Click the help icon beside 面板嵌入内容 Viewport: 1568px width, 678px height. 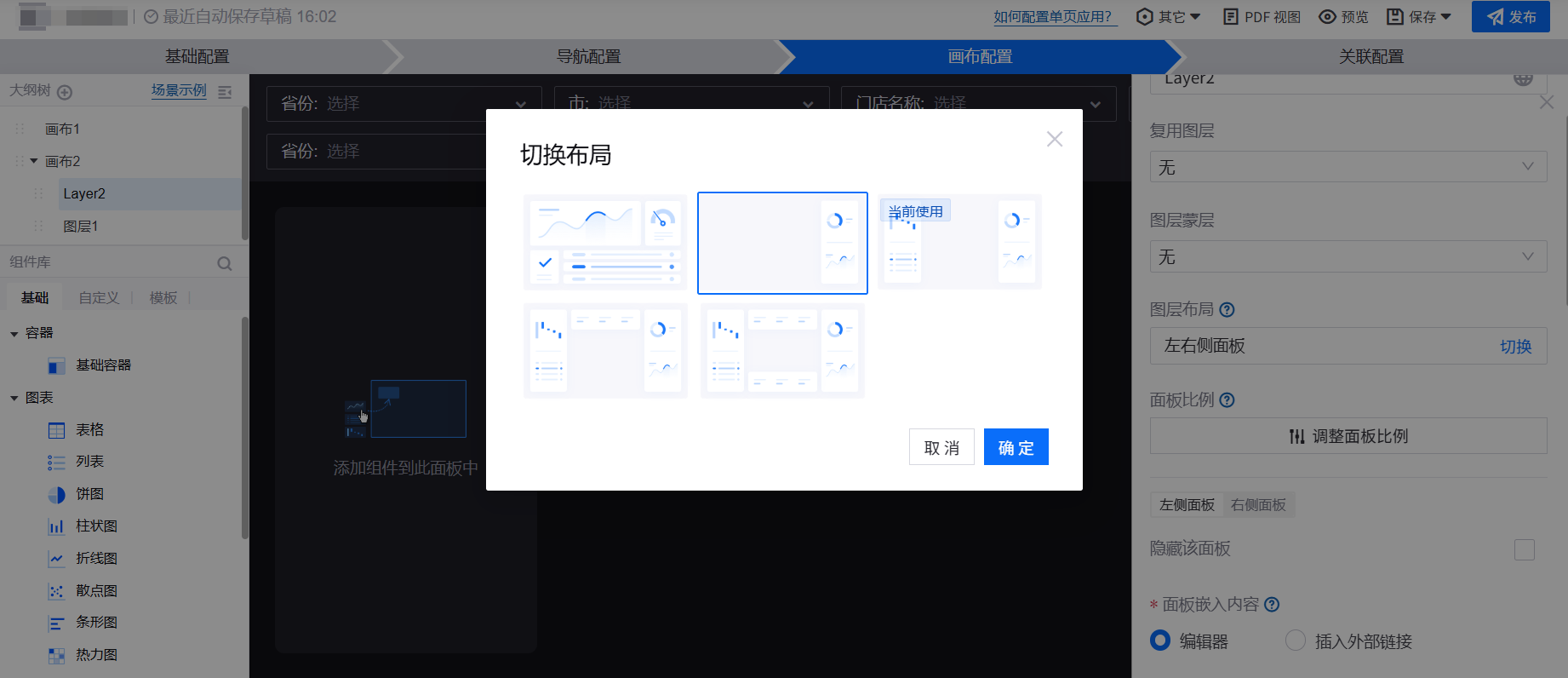pos(1272,605)
